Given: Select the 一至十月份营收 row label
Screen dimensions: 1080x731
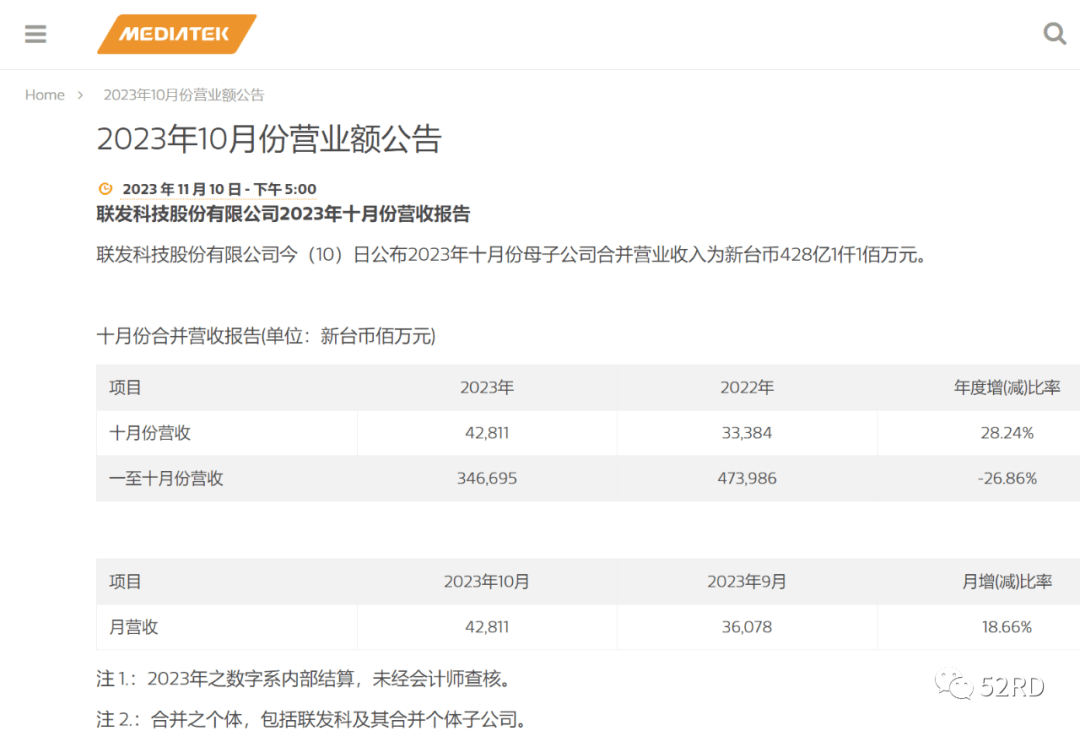Looking at the screenshot, I should tap(166, 478).
